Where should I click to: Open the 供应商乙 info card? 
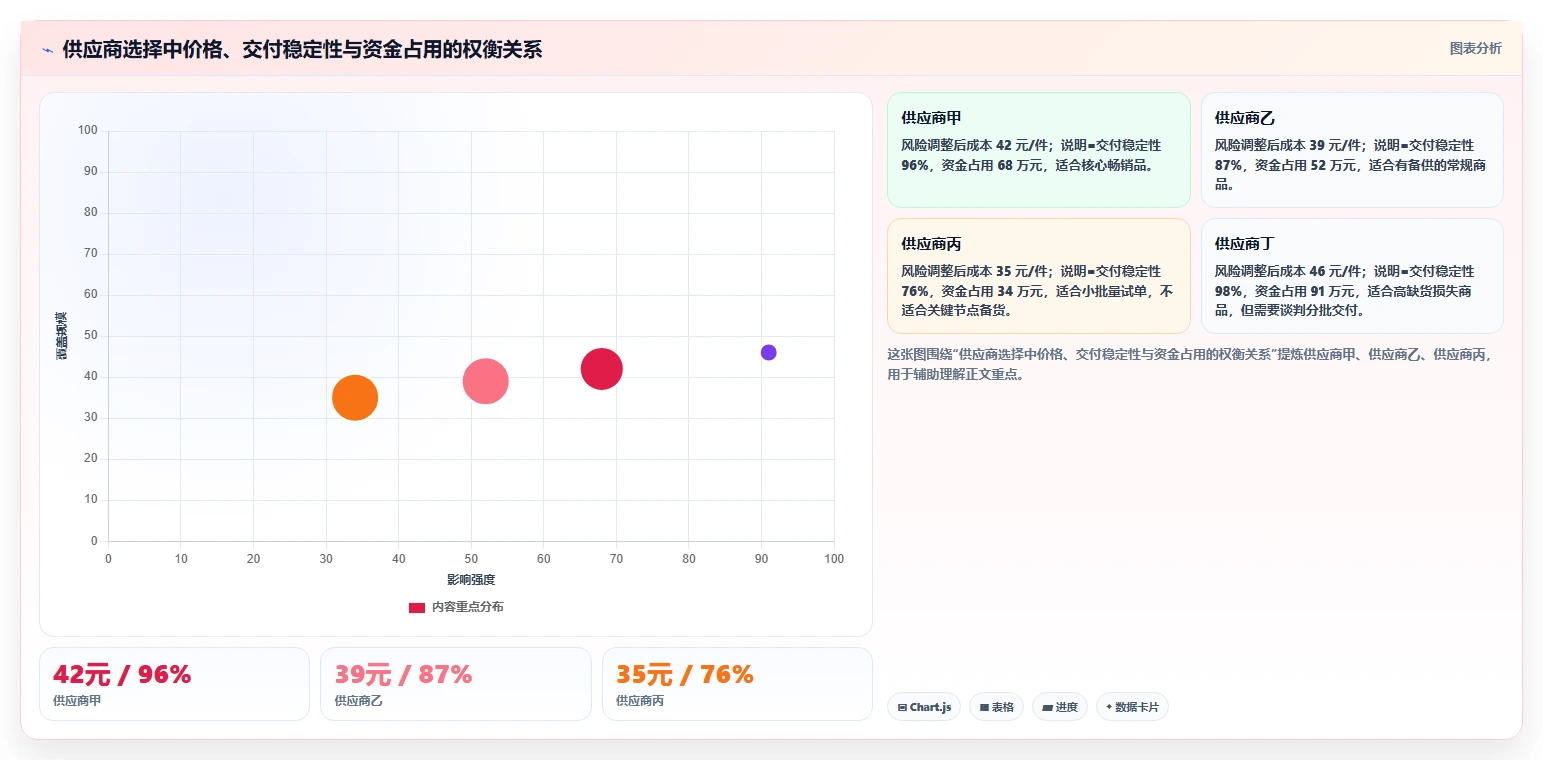(x=1352, y=150)
